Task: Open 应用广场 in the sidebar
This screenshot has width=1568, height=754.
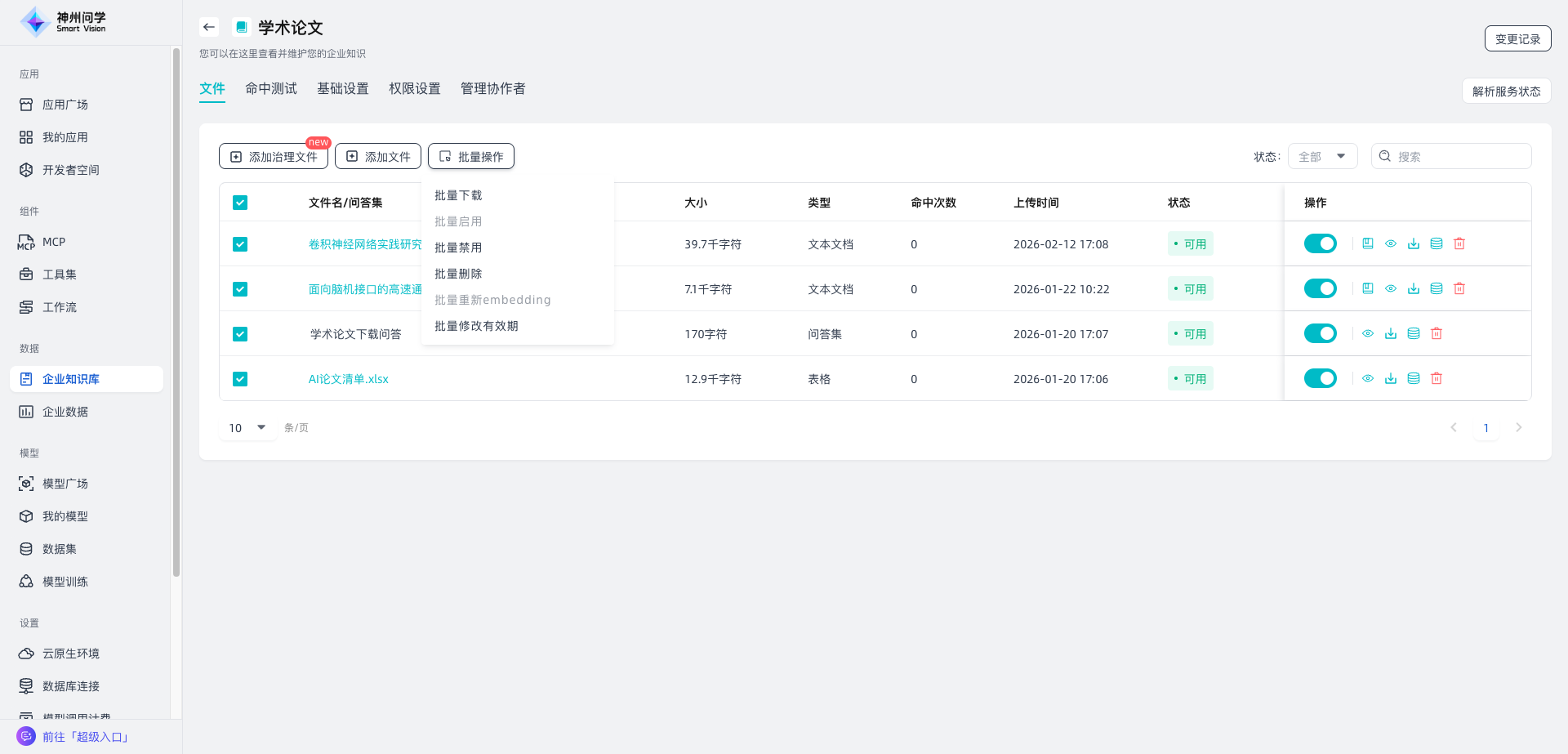Action: [x=65, y=105]
